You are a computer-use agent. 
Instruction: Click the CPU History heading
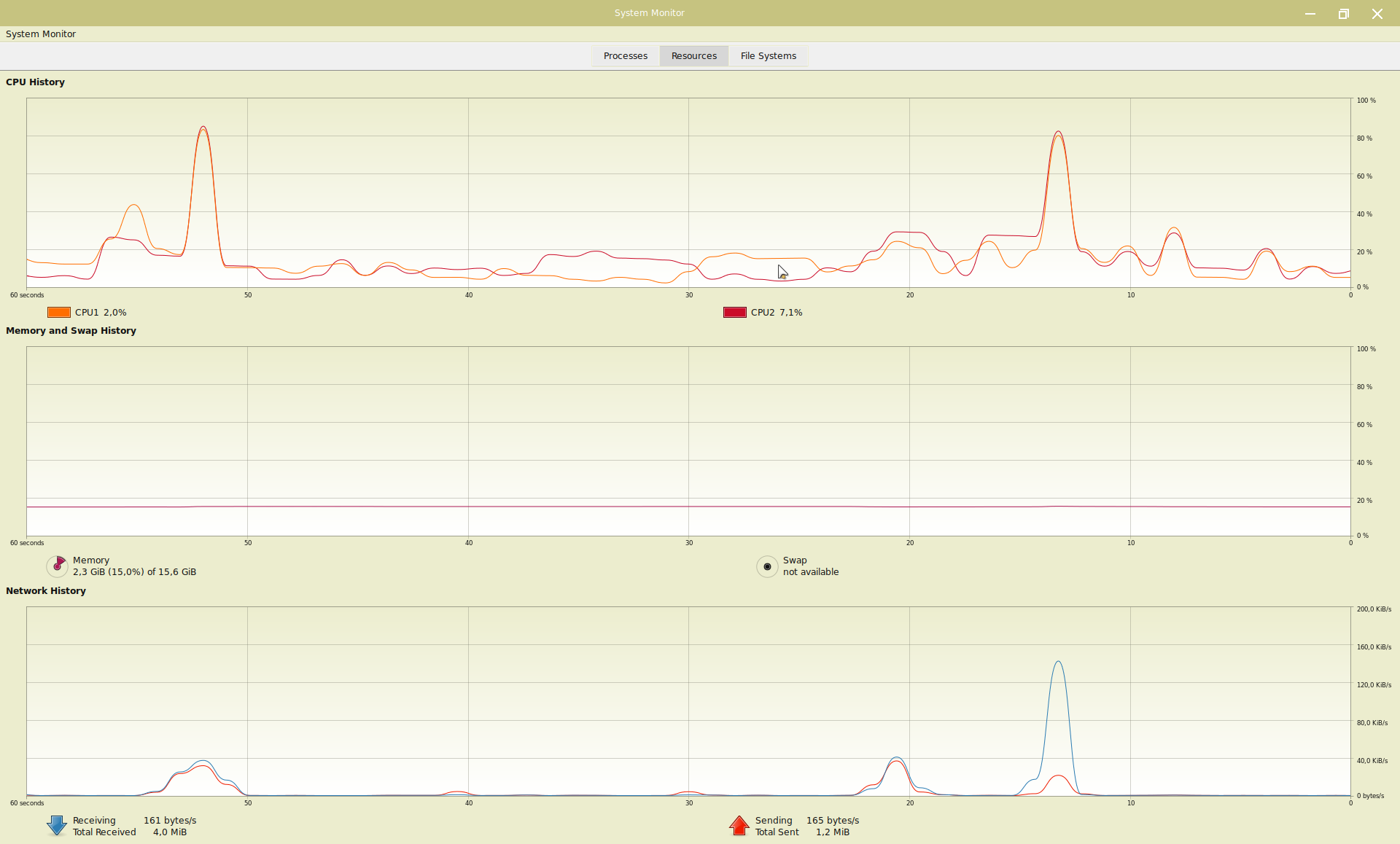(x=35, y=82)
